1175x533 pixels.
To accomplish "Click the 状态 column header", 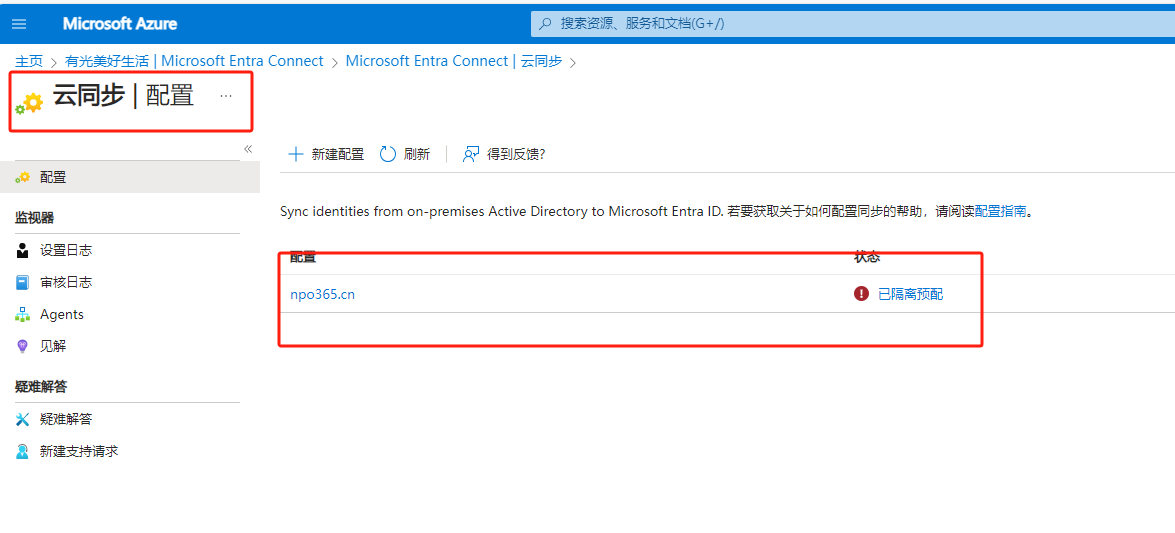I will (x=867, y=257).
